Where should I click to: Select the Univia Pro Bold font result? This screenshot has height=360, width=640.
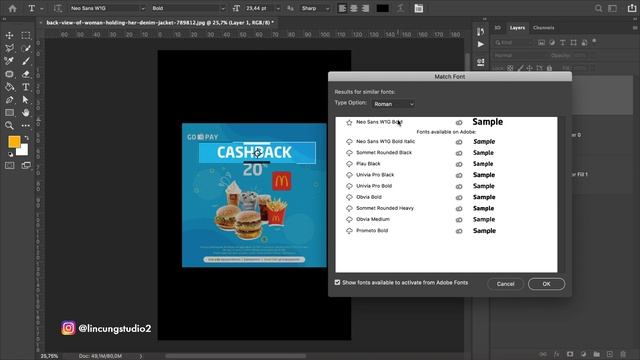pyautogui.click(x=446, y=186)
